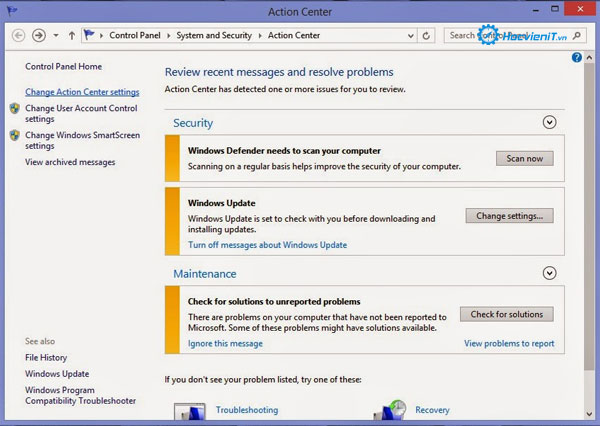This screenshot has width=600, height=426.
Task: Turn off messages about Windows Update
Action: point(267,245)
